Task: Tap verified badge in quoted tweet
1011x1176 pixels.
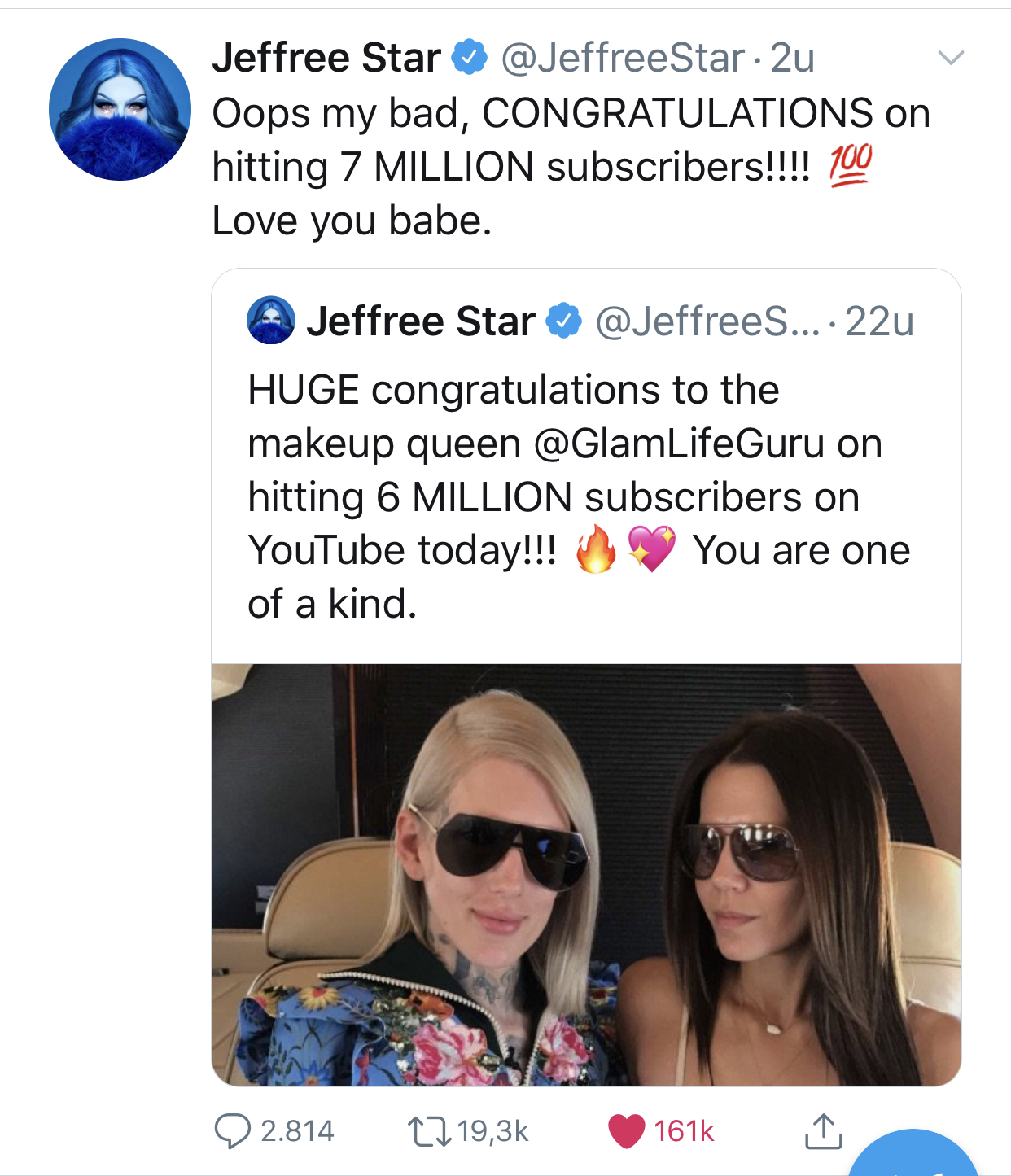Action: (563, 321)
